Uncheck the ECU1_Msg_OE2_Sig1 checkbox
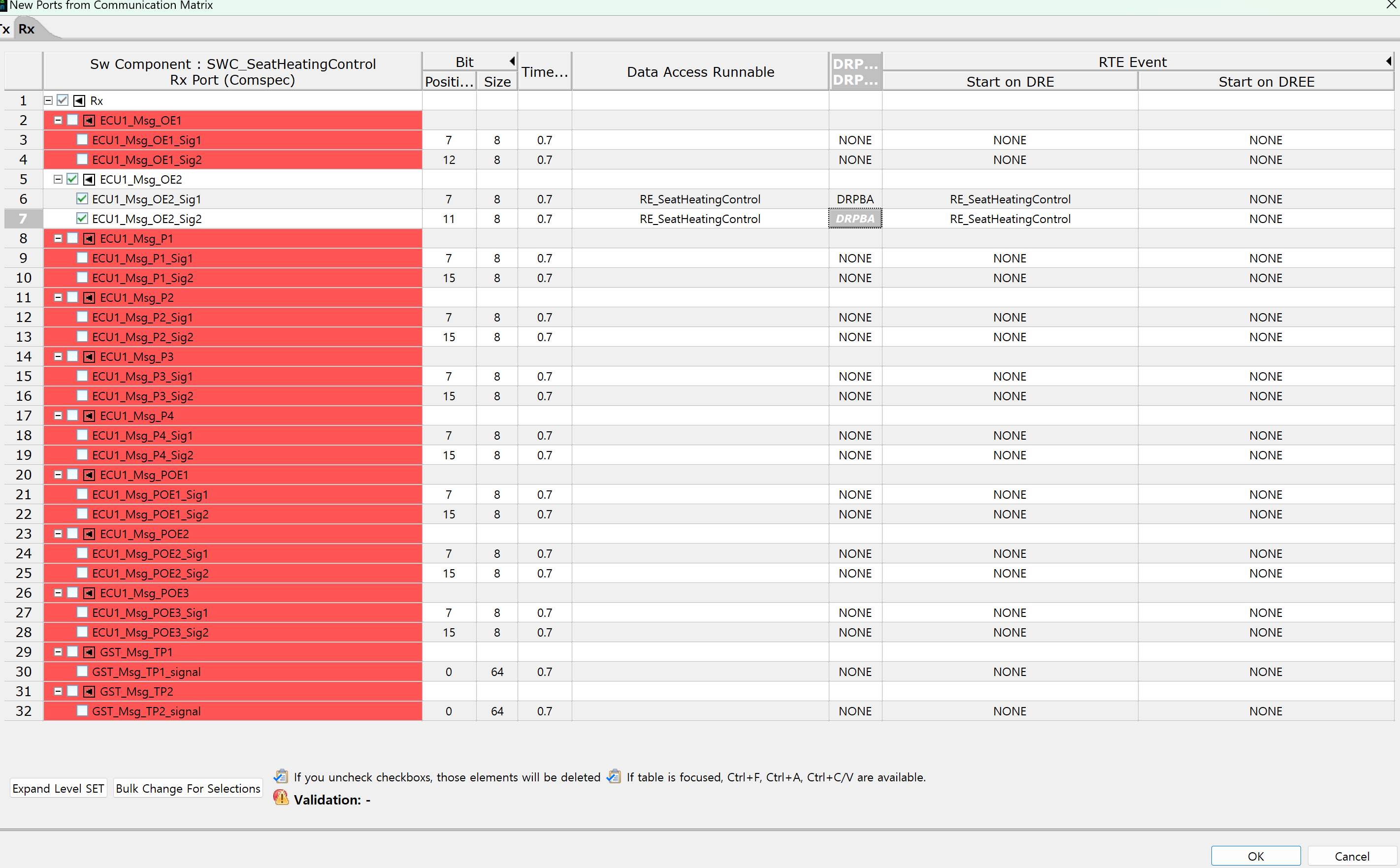The width and height of the screenshot is (1400, 868). pyautogui.click(x=82, y=198)
